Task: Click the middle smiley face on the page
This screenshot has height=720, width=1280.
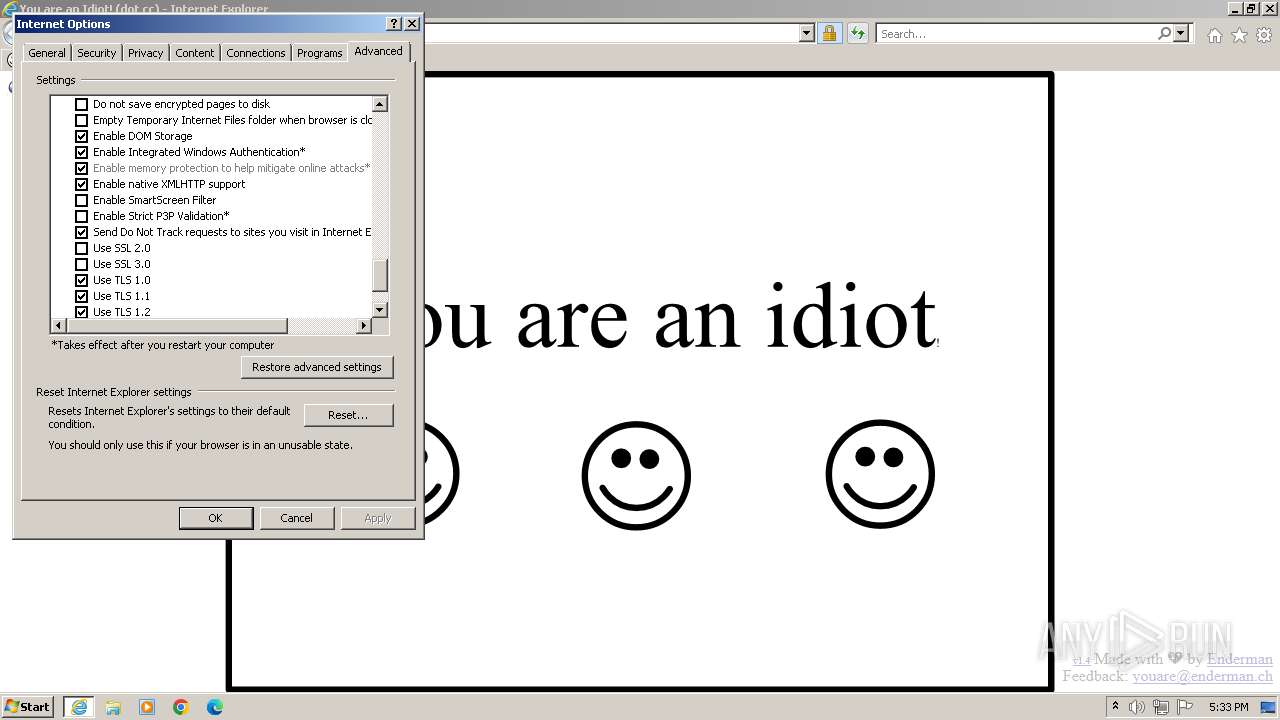Action: tap(636, 475)
